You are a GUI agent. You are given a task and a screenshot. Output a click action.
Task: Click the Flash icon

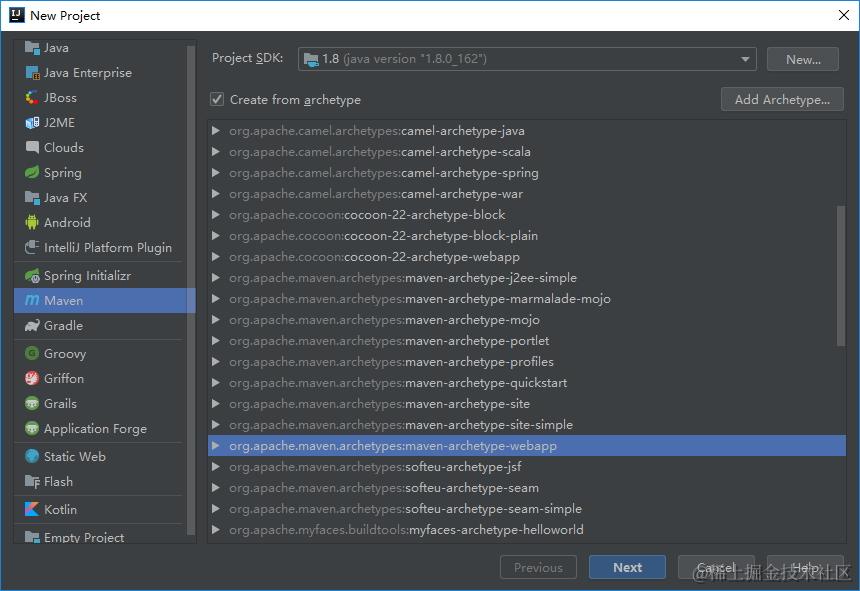(x=32, y=481)
